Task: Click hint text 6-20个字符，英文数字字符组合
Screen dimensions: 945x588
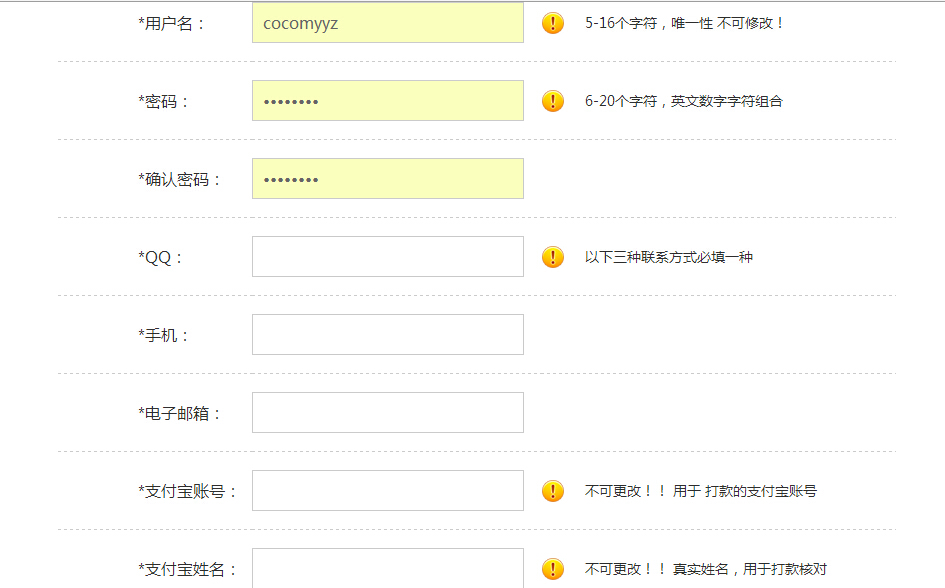Action: (x=683, y=101)
